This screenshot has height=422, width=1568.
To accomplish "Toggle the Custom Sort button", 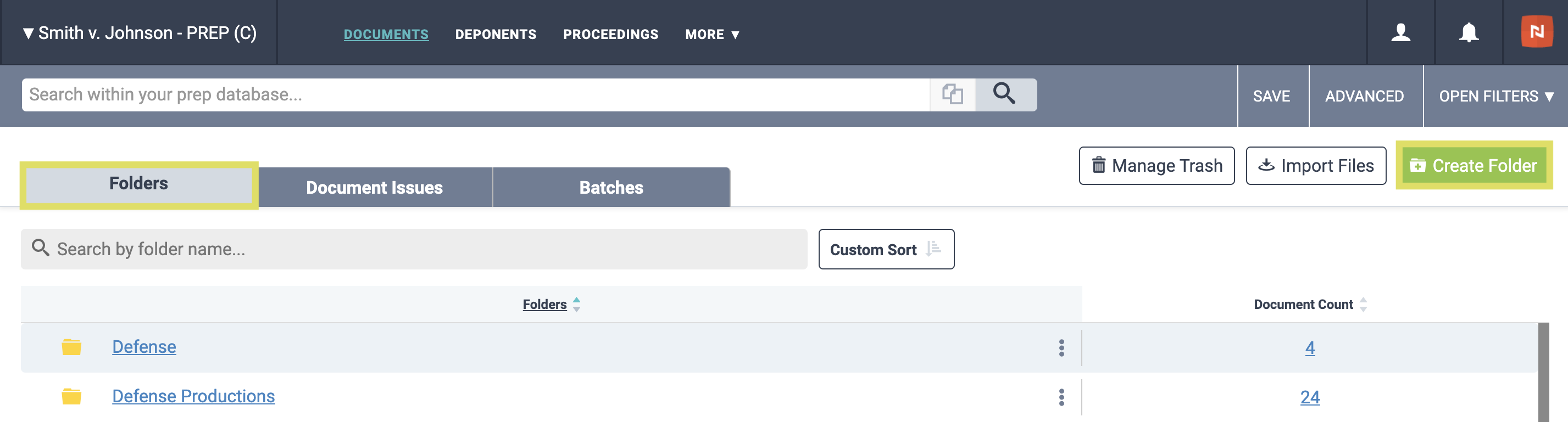I will coord(886,249).
